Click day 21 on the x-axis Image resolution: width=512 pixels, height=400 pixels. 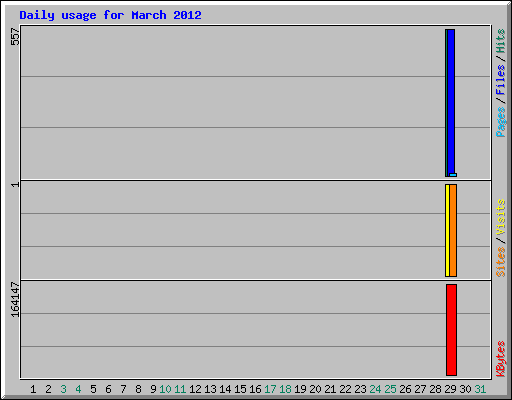tap(330, 389)
